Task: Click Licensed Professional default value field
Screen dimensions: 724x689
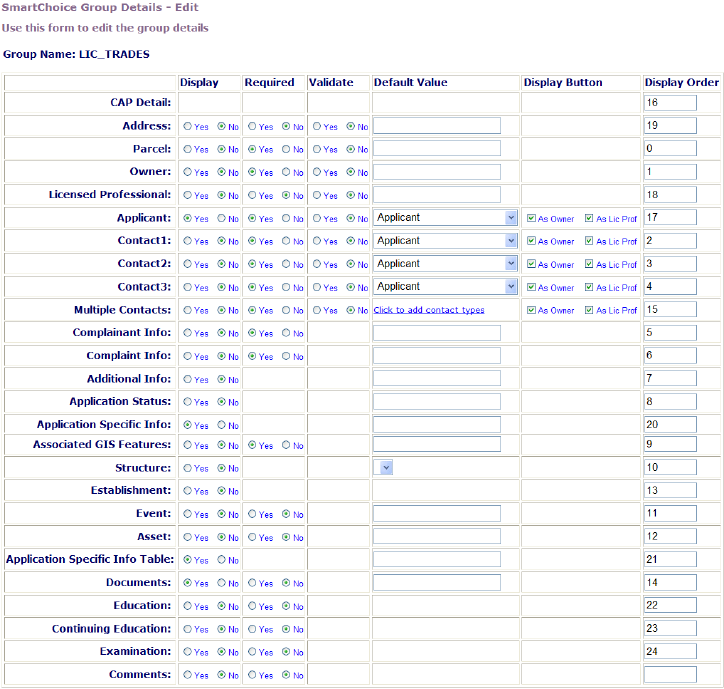Action: coord(437,194)
